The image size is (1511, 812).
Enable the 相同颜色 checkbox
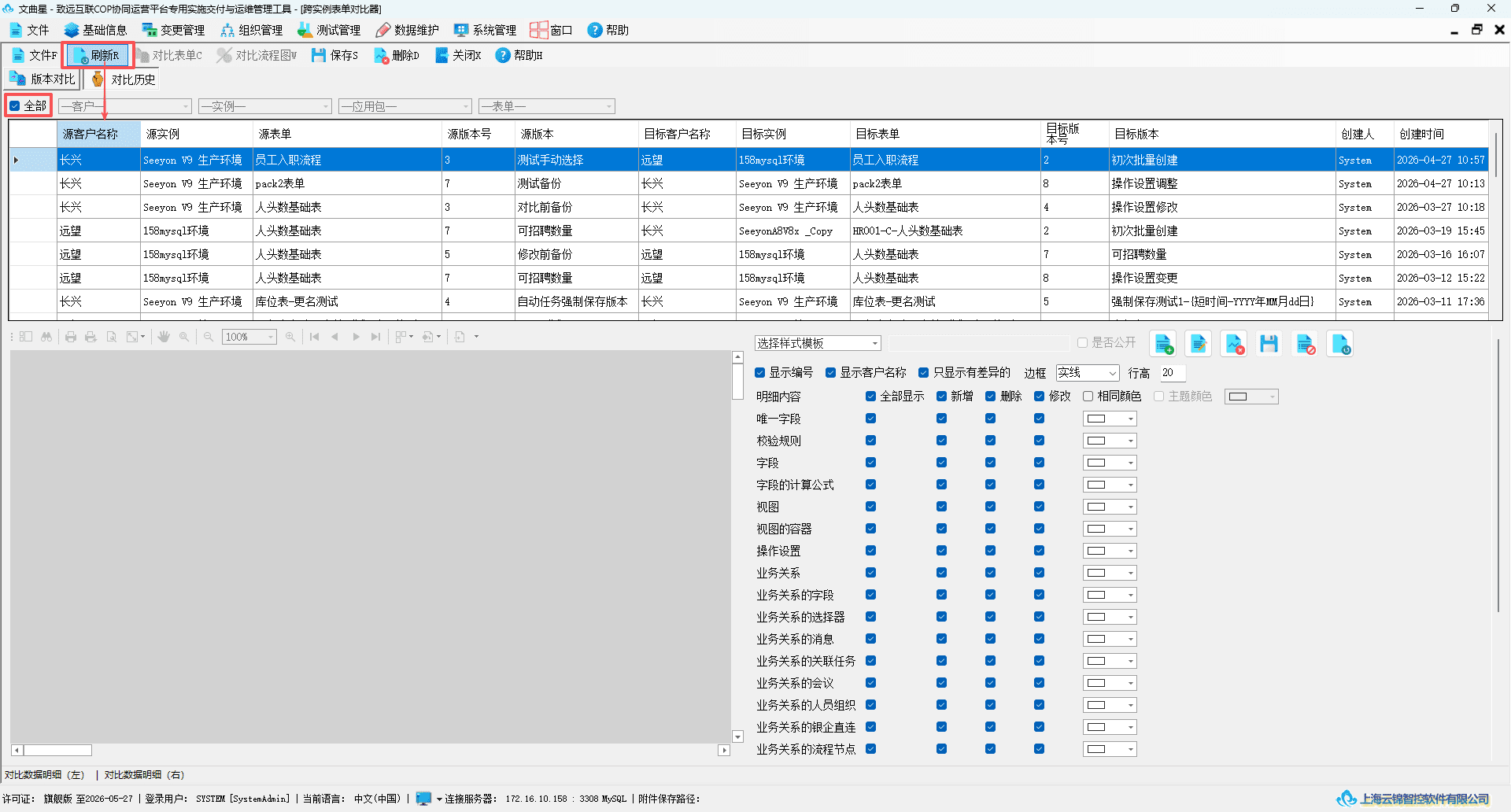pos(1088,397)
